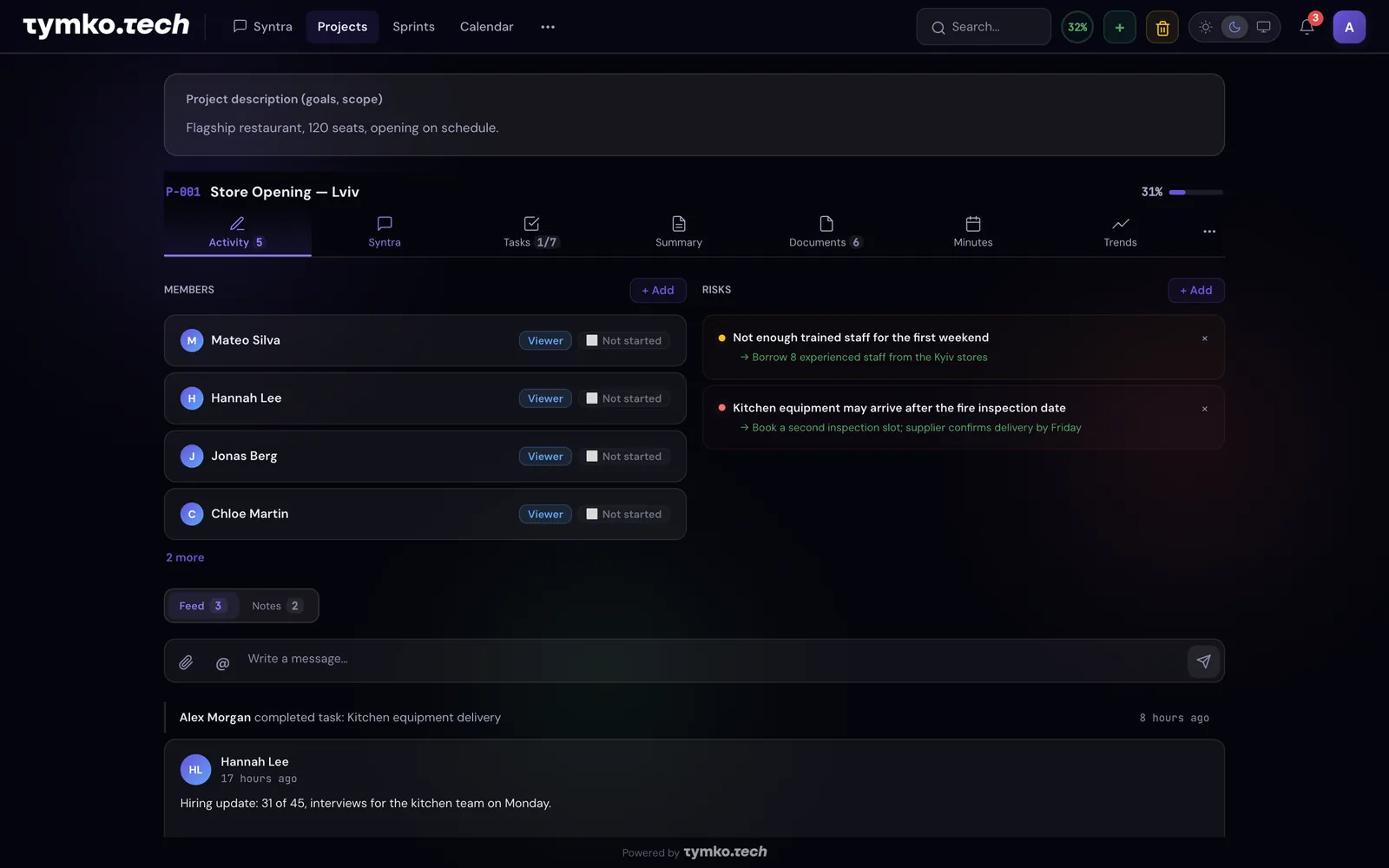This screenshot has width=1389, height=868.
Task: Click the paperclip attachment icon
Action: [186, 662]
